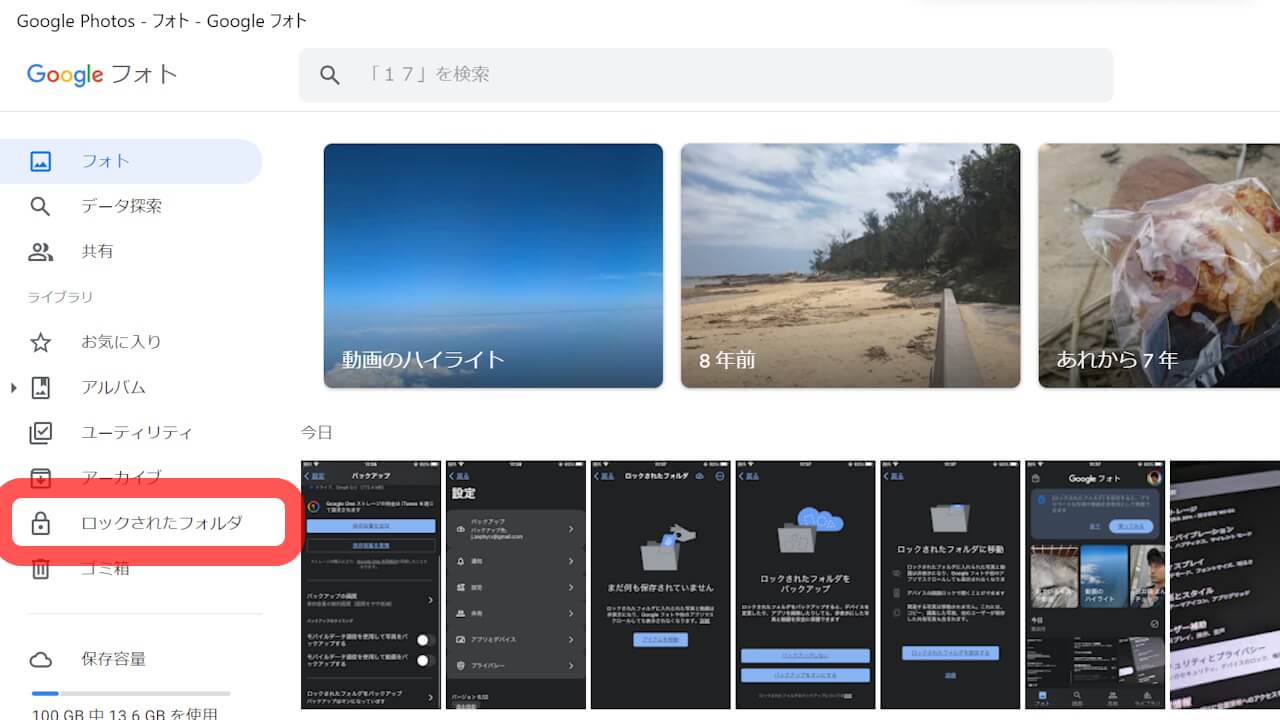This screenshot has height=720, width=1280.
Task: Open ユーティリティ with its checklist icon
Action: [x=40, y=432]
